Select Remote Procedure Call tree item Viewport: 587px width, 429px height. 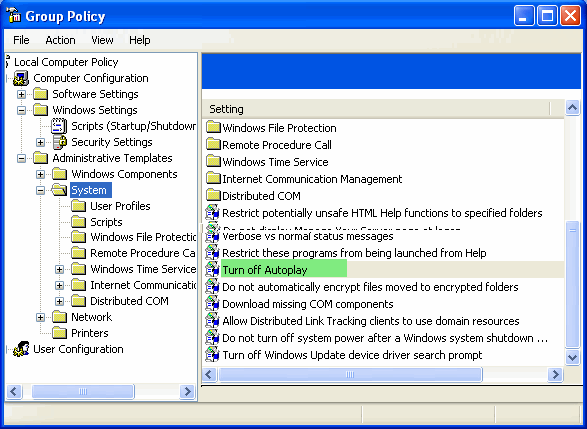click(143, 253)
